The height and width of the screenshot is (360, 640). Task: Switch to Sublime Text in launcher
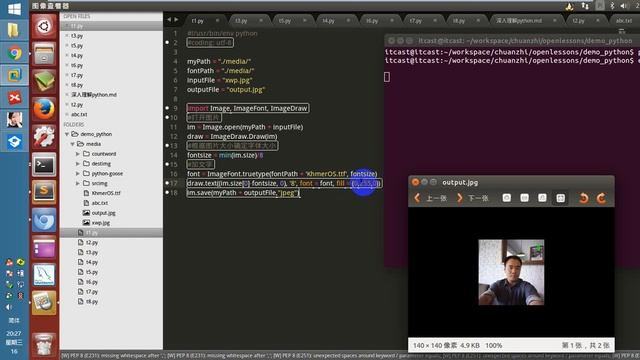coord(44,192)
